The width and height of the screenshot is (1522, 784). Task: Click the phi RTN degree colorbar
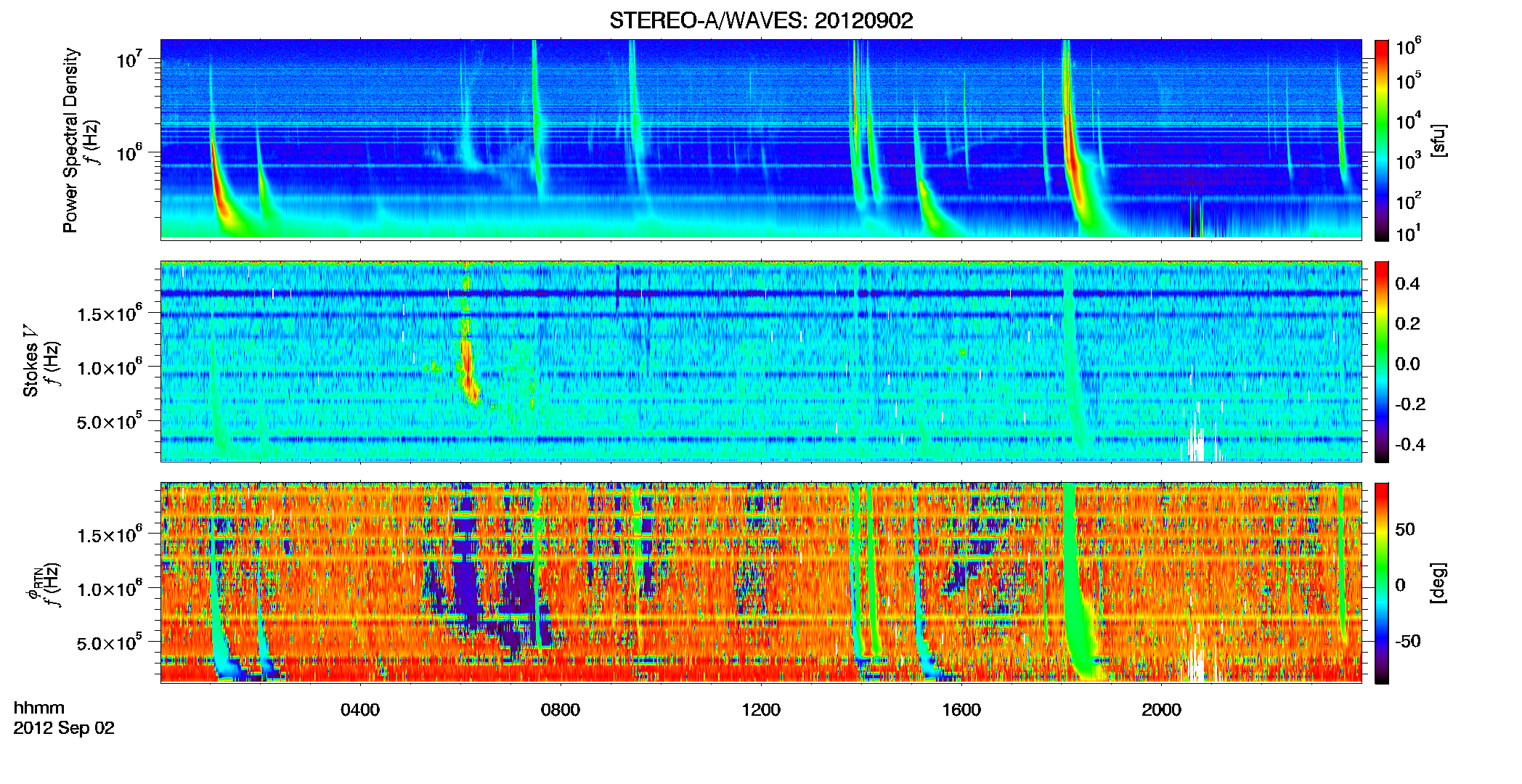[x=1382, y=583]
